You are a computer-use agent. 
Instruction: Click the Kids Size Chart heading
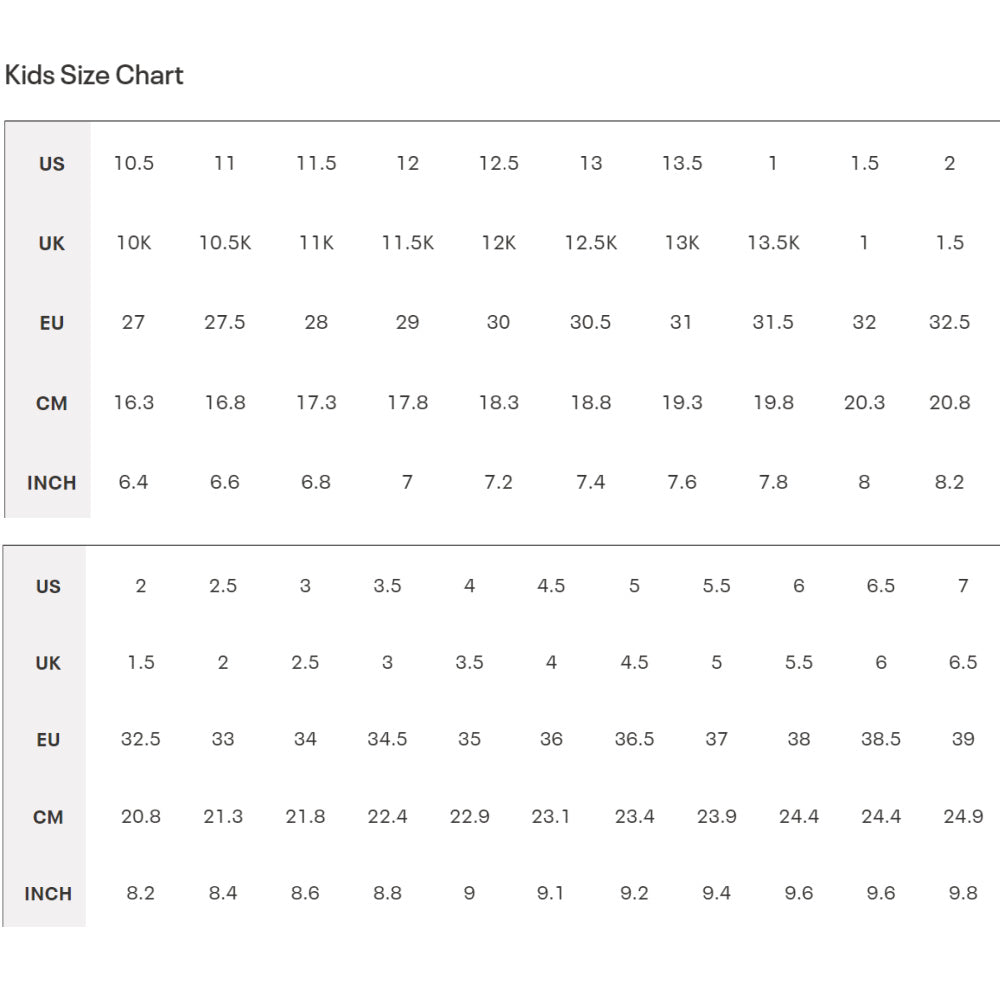[94, 75]
